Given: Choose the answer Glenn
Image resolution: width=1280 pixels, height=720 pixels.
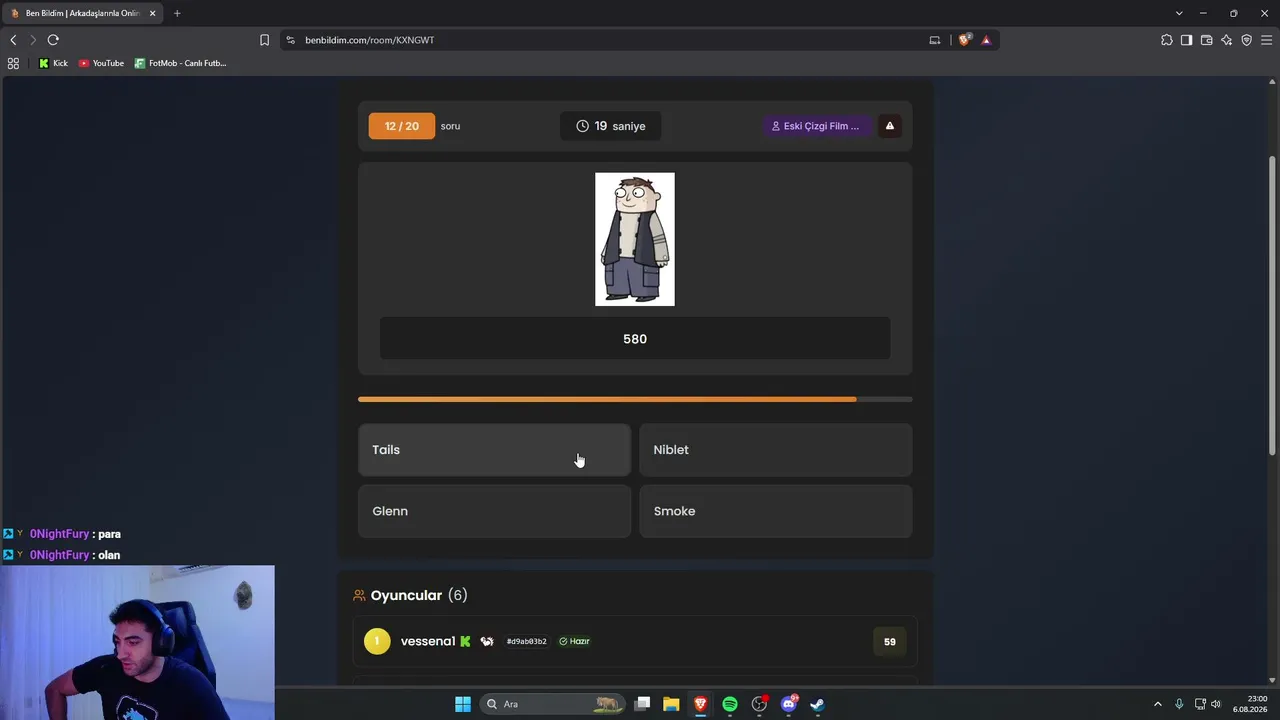Looking at the screenshot, I should (x=494, y=511).
